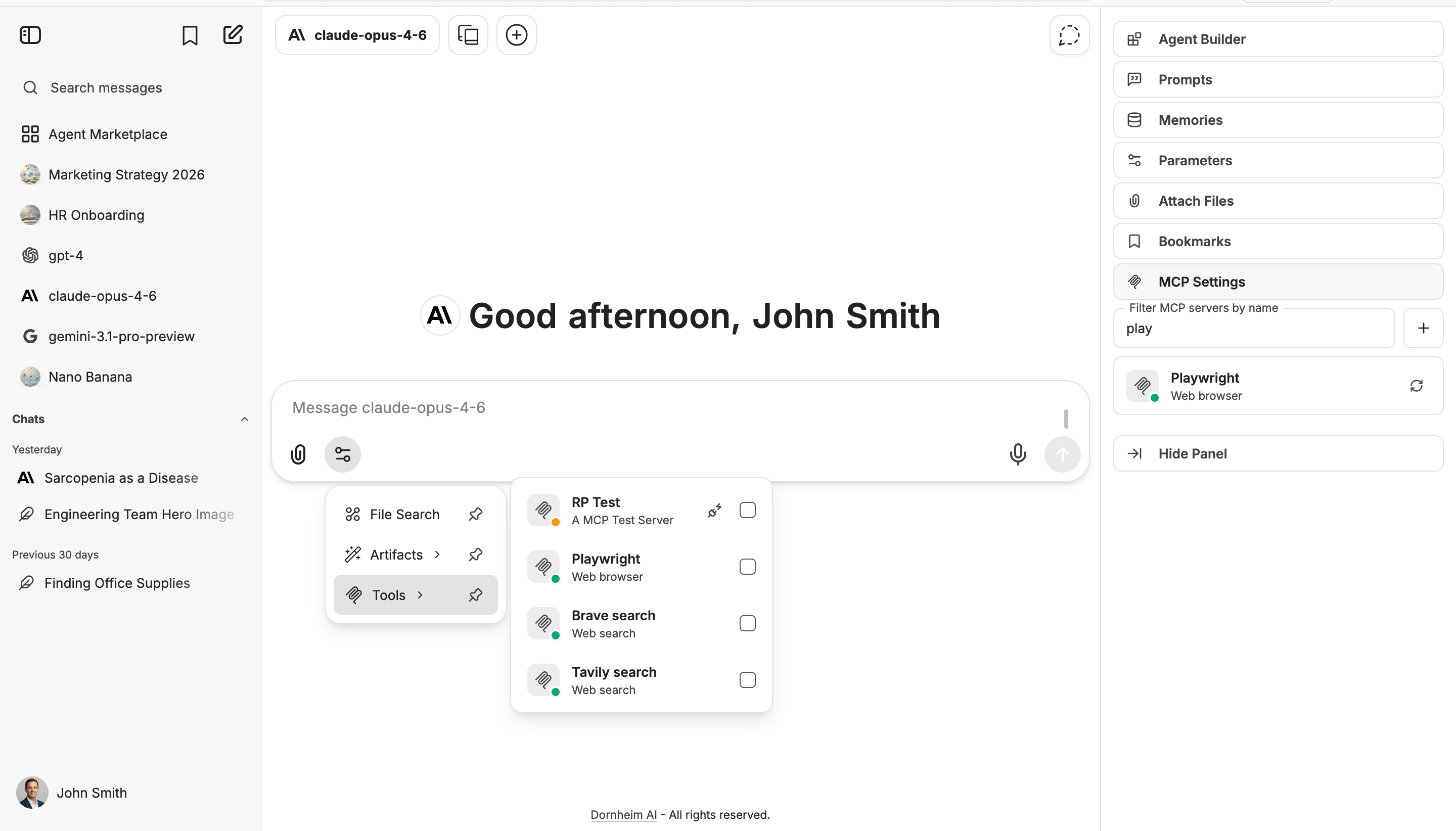The width and height of the screenshot is (1456, 831).
Task: Open the sidebar collapse icon
Action: 30,35
